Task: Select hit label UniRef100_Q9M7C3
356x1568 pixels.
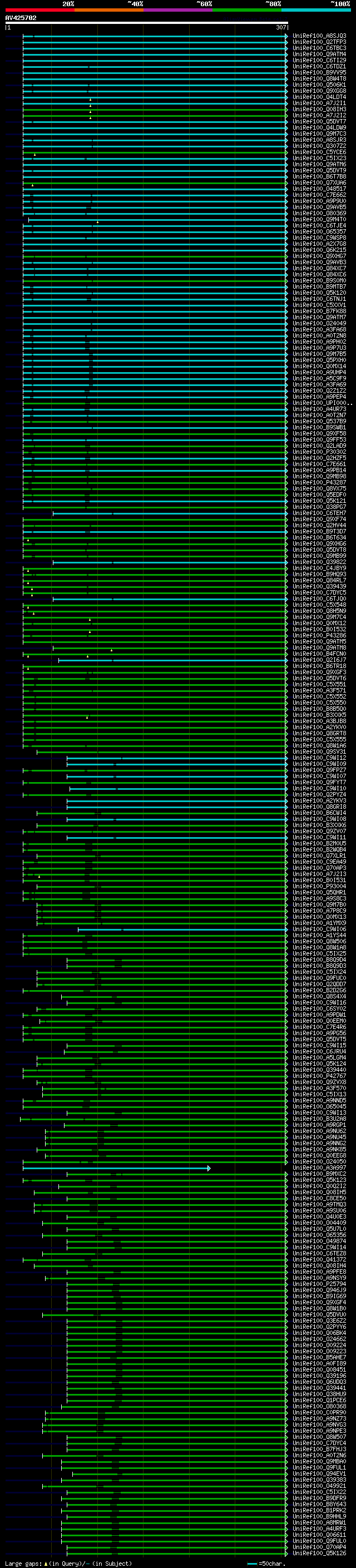Action: (319, 133)
